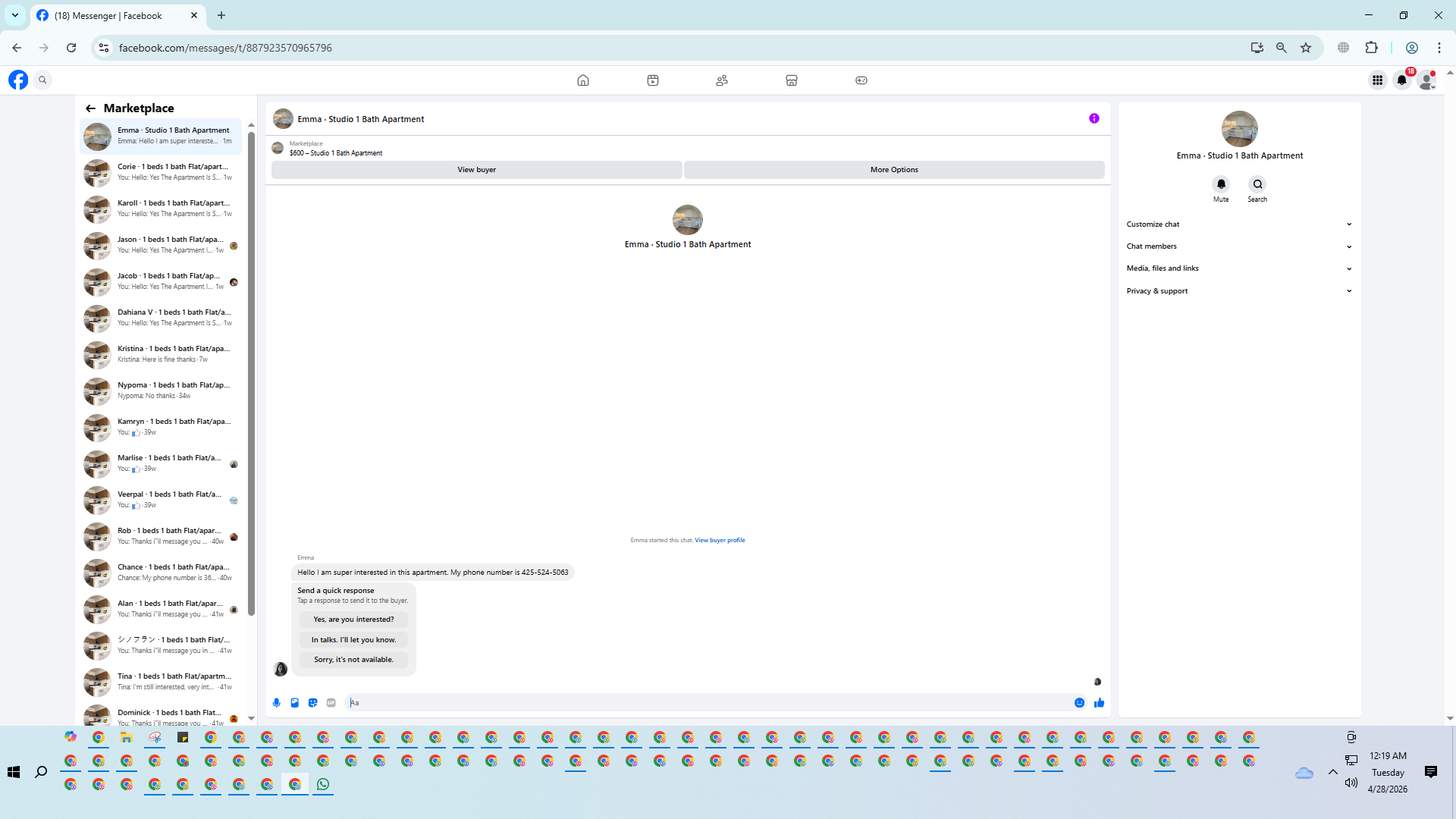Open the Kristina conversation
This screenshot has width=1456, height=819.
(x=161, y=355)
